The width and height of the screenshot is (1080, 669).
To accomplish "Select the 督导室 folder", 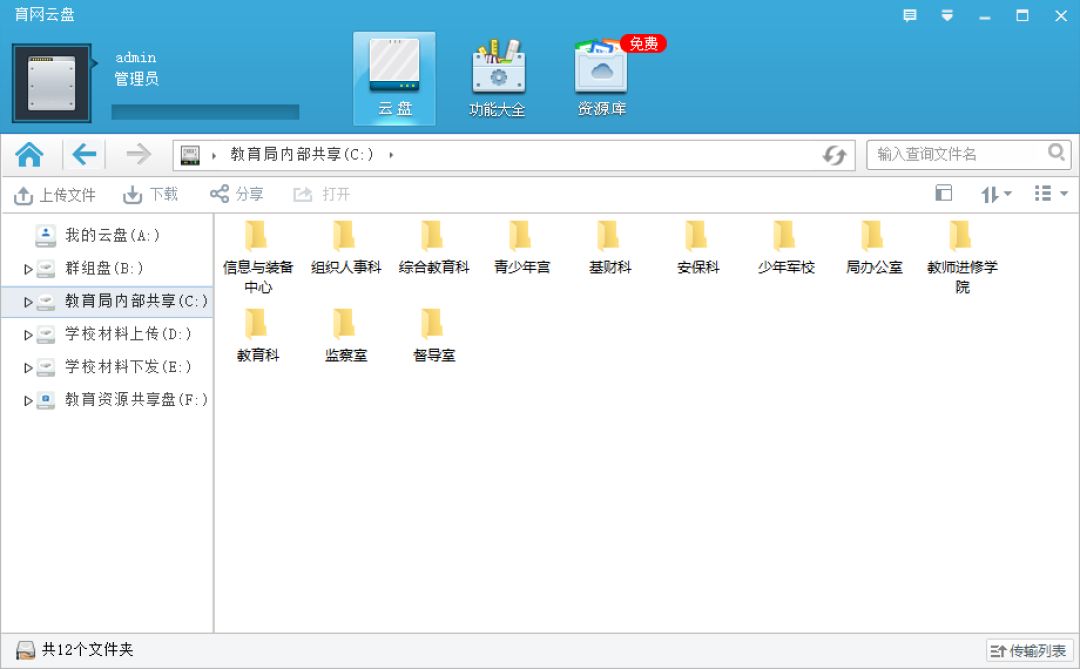I will pyautogui.click(x=434, y=336).
